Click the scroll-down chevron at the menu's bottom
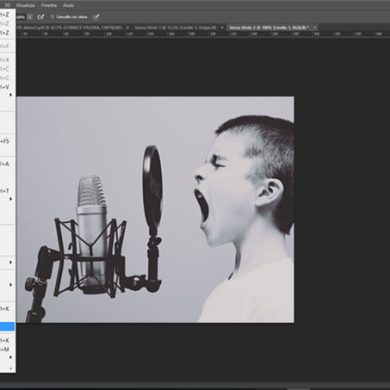 pos(11,368)
